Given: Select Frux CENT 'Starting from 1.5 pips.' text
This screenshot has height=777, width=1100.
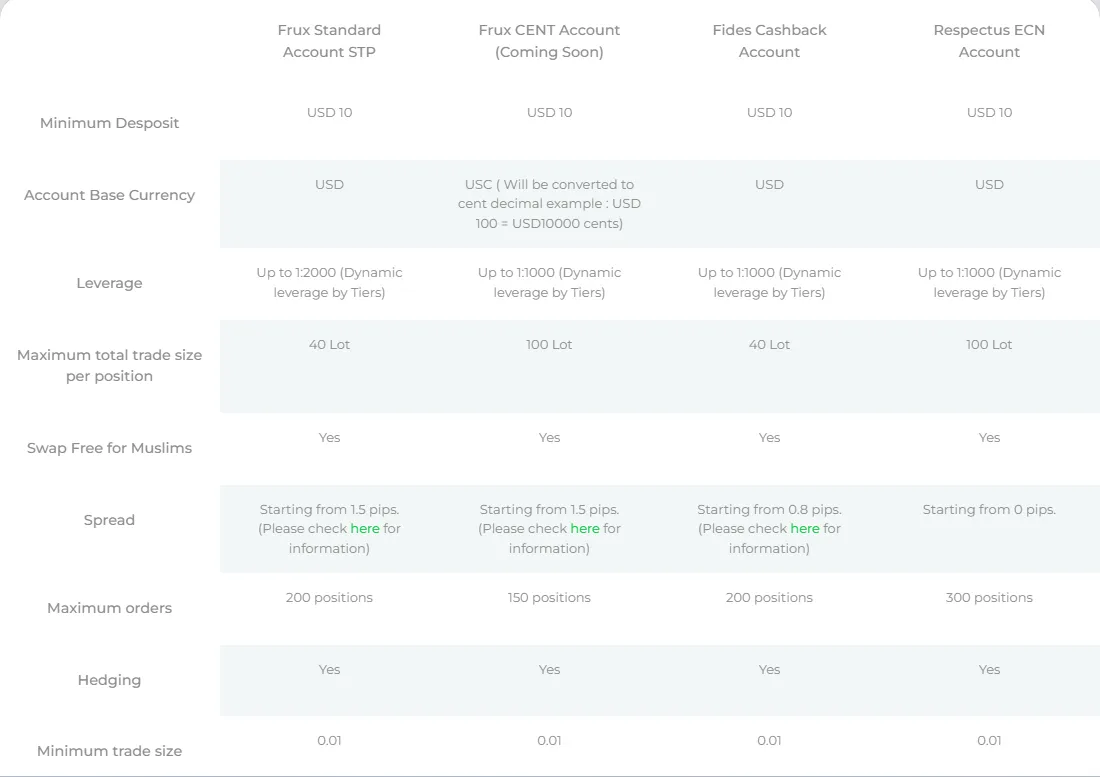Looking at the screenshot, I should click(549, 510).
